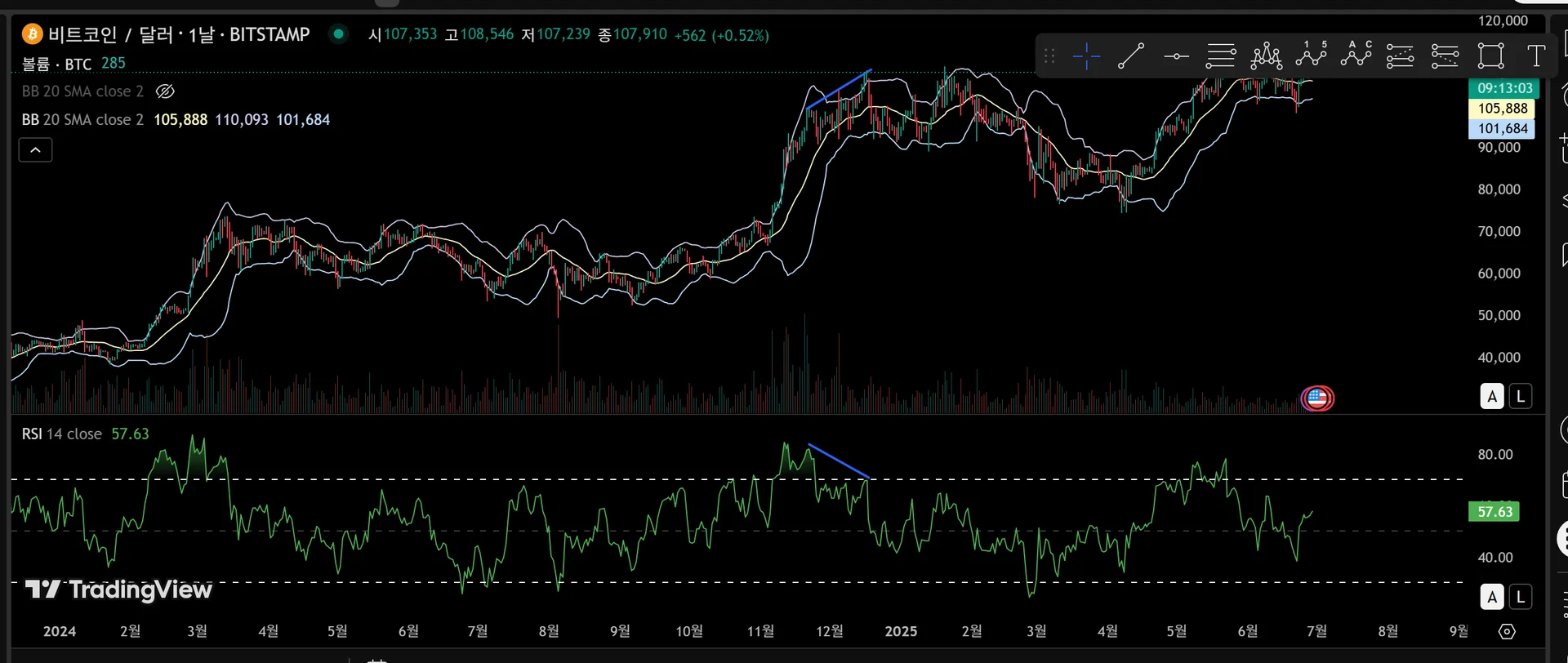Select the trend line drawing tool
The image size is (1568, 663).
coord(1131,56)
